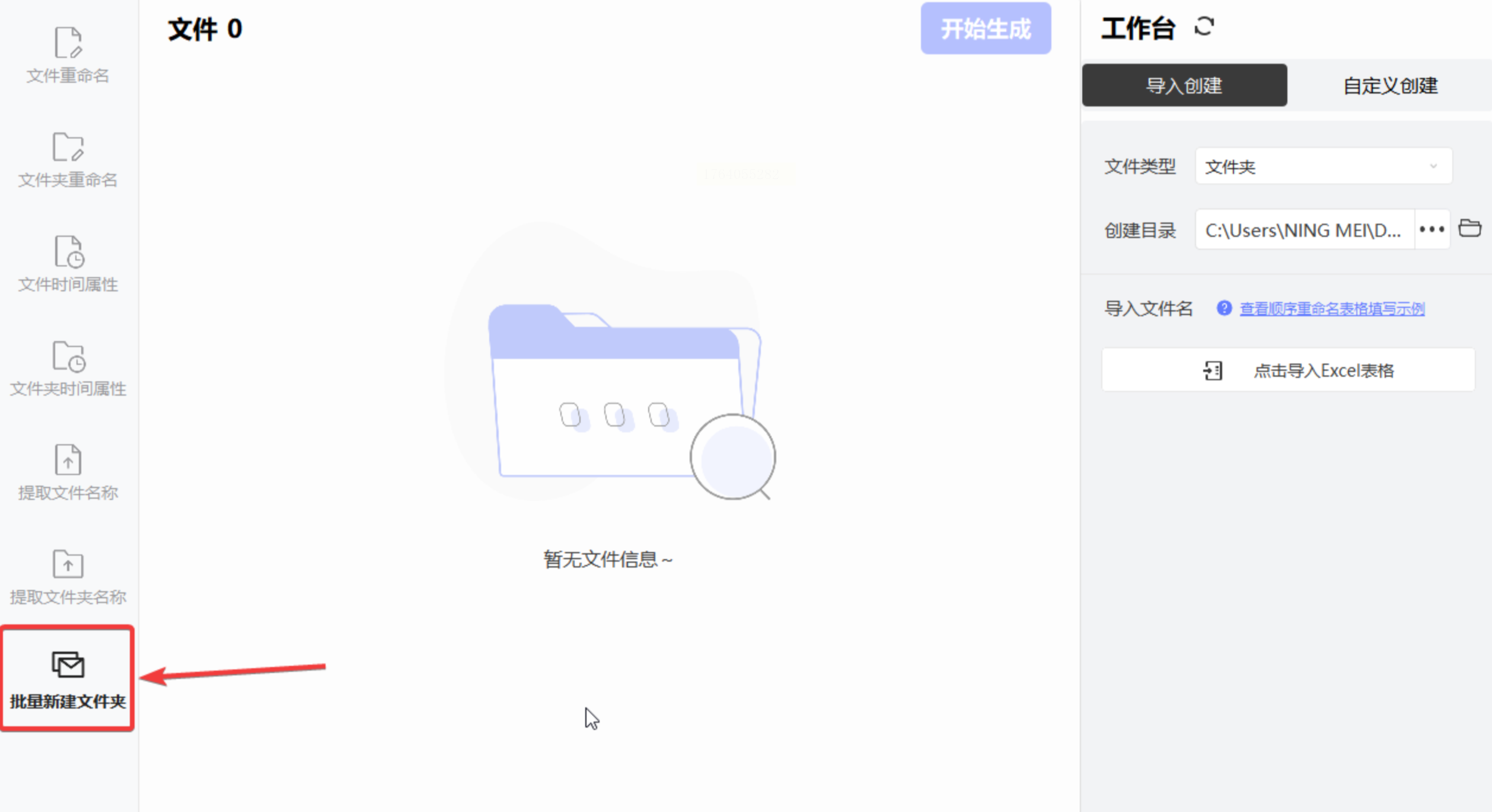The height and width of the screenshot is (812, 1492).
Task: Click the 点击导入Excel表格 button
Action: pyautogui.click(x=1322, y=370)
